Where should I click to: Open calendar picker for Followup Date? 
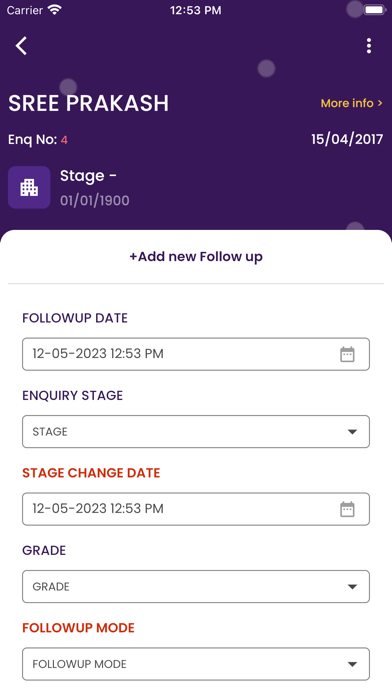coord(347,354)
